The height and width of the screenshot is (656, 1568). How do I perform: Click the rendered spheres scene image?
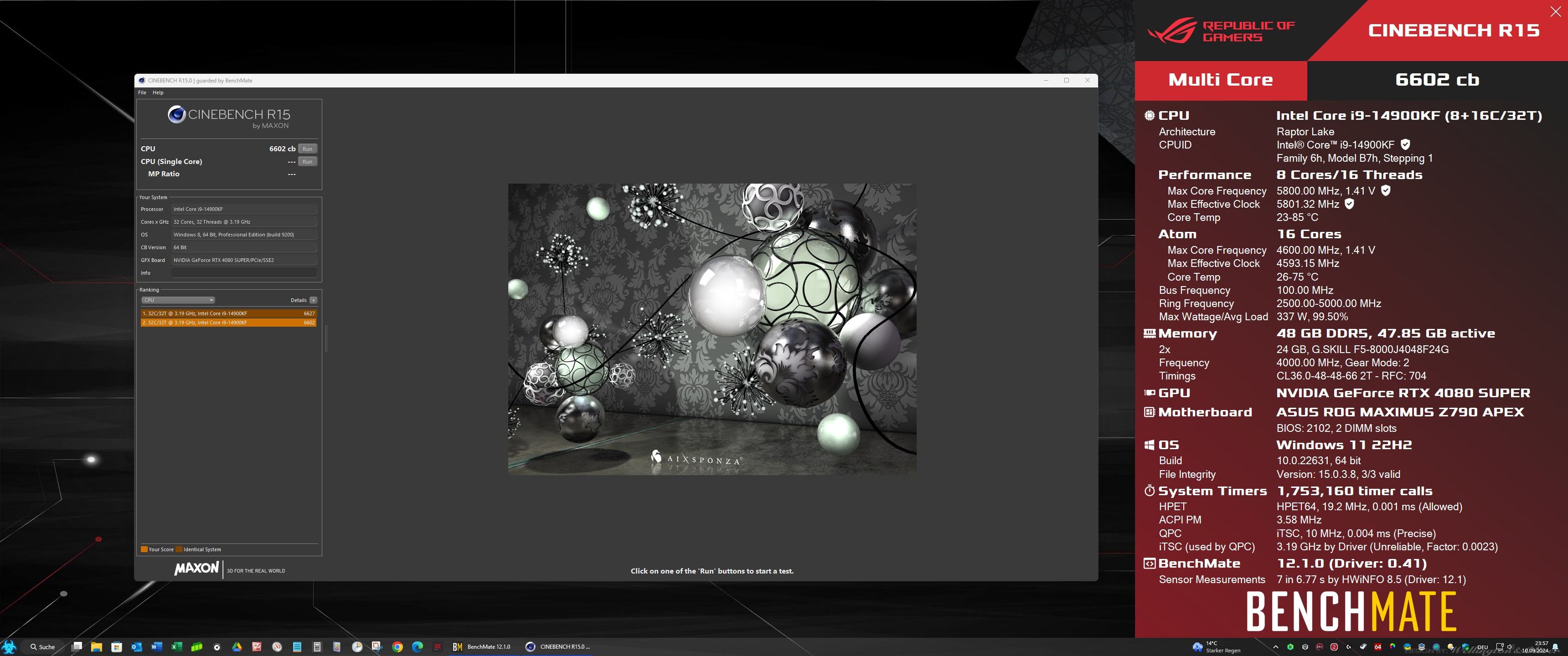(x=712, y=329)
